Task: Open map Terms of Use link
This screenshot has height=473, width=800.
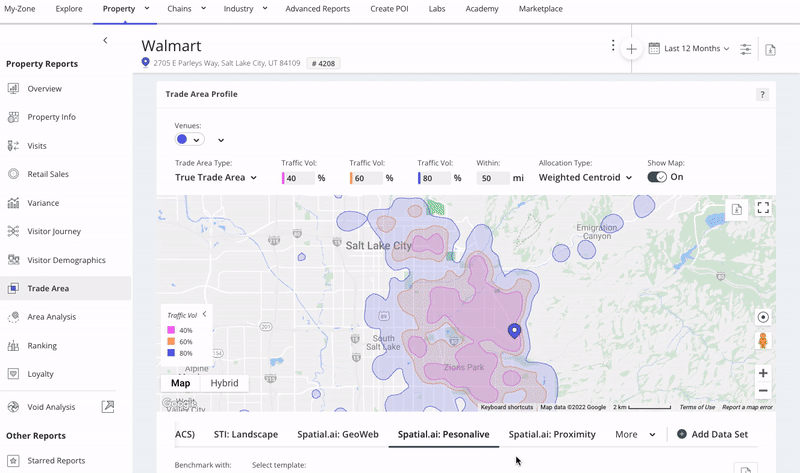Action: click(697, 407)
